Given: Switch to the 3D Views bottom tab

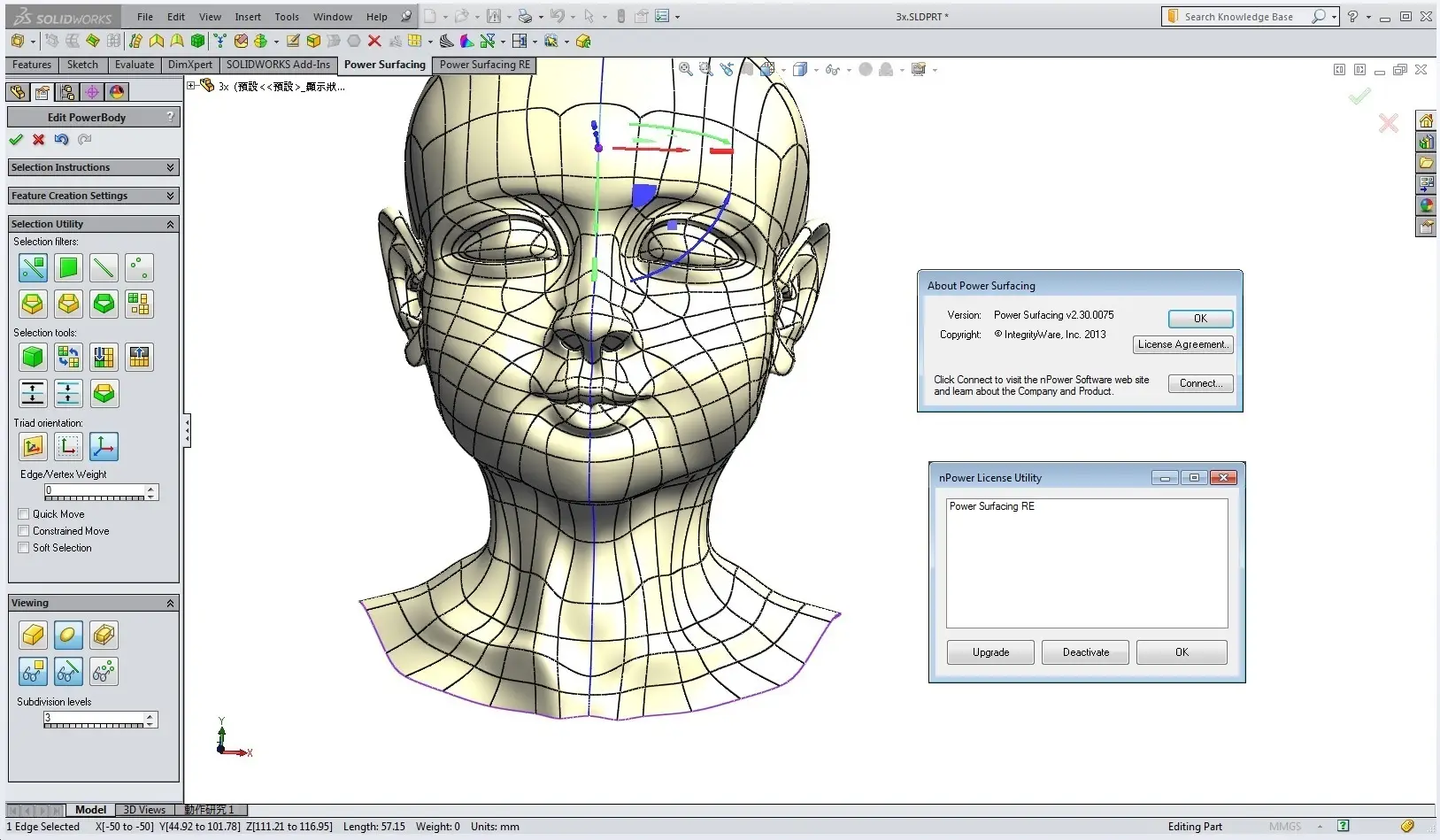Looking at the screenshot, I should click(x=144, y=810).
